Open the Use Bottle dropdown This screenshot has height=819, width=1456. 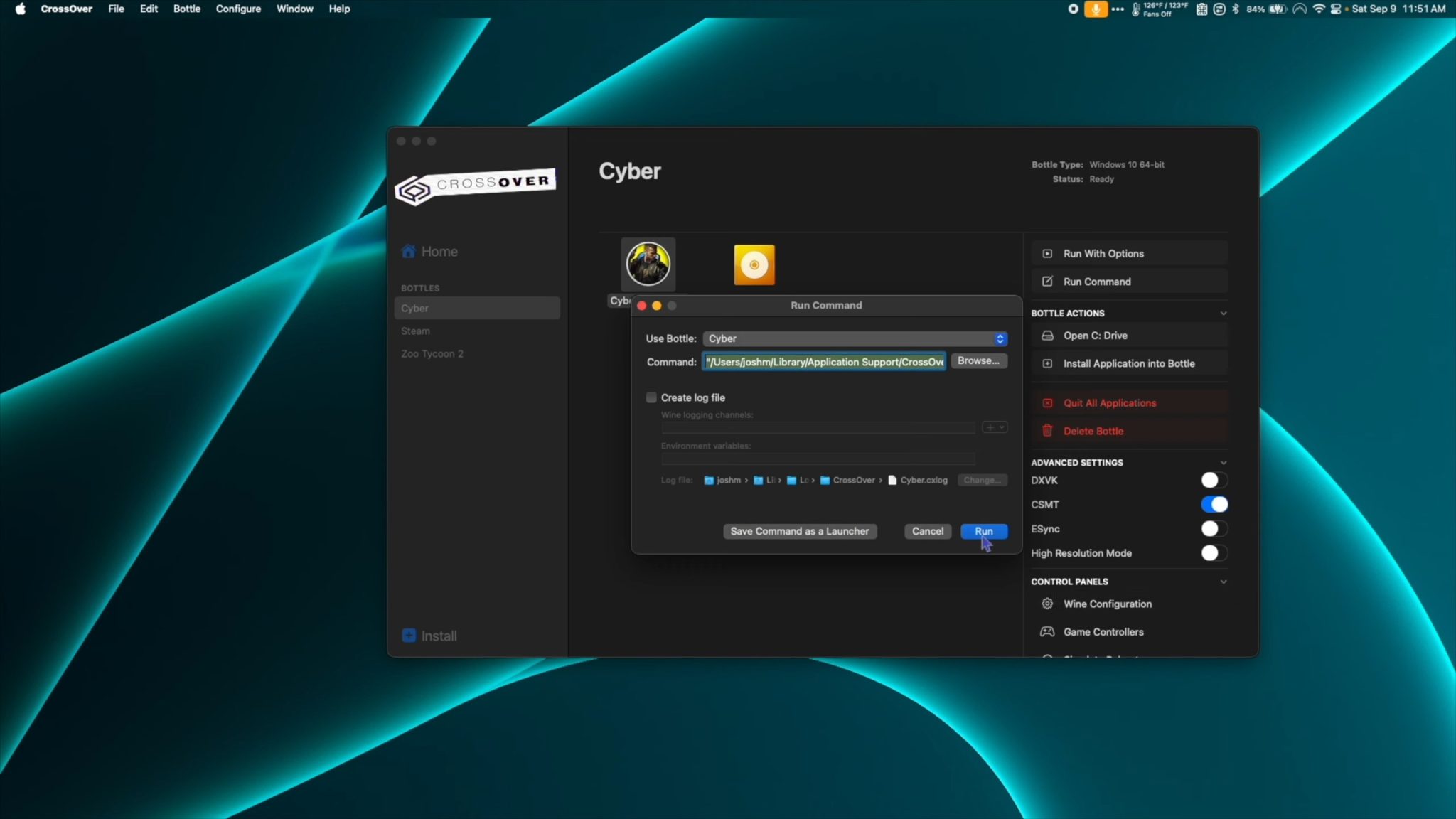point(855,338)
